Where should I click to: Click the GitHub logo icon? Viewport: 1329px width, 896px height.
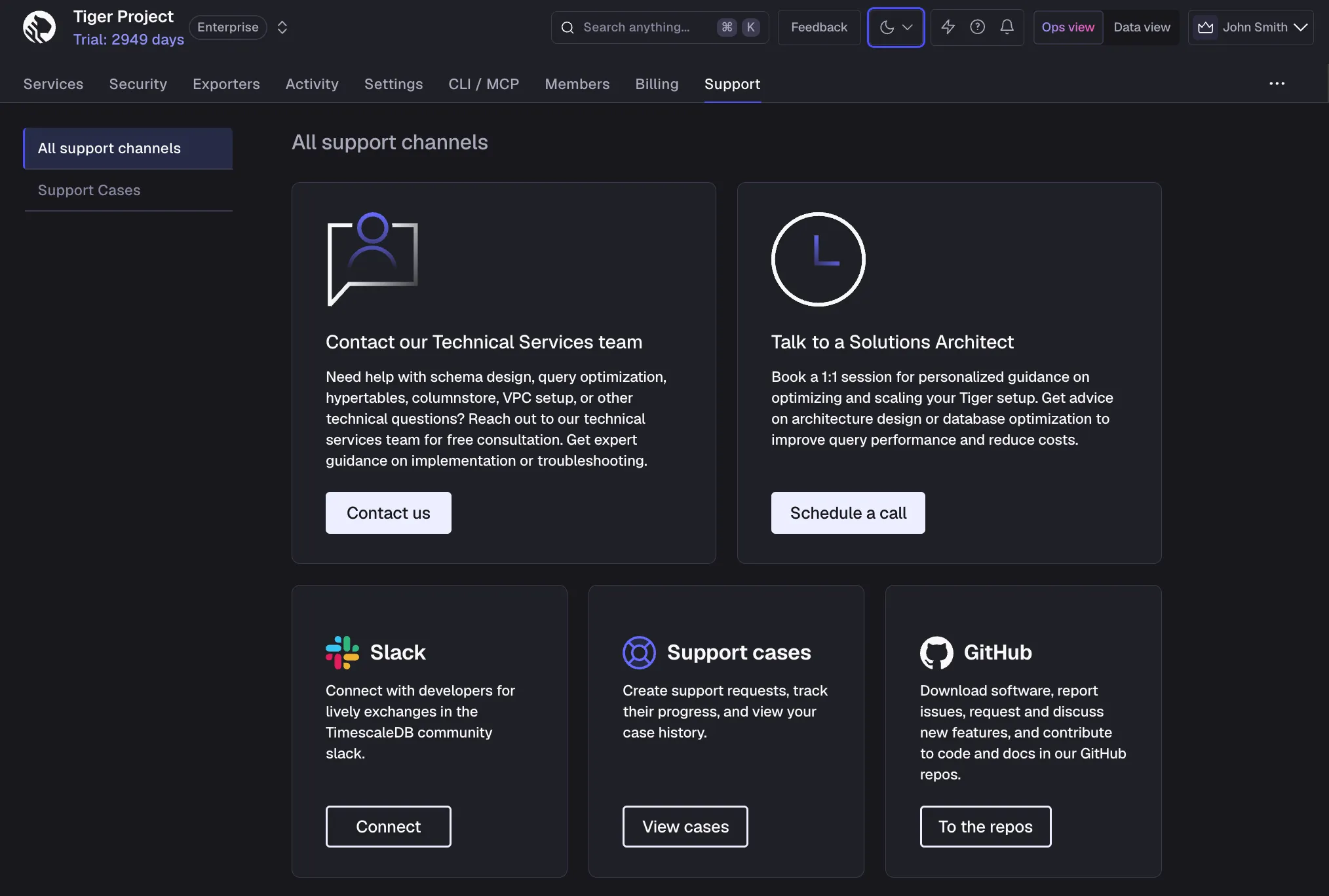(x=936, y=652)
